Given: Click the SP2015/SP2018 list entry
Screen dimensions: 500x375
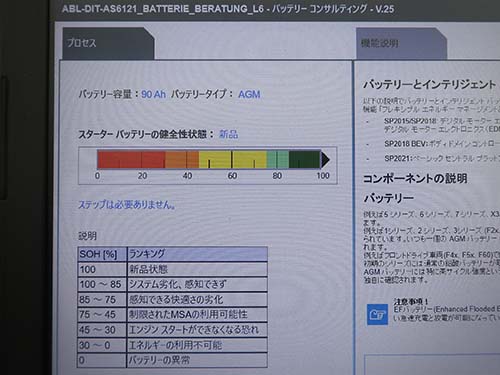Looking at the screenshot, I should click(442, 125).
